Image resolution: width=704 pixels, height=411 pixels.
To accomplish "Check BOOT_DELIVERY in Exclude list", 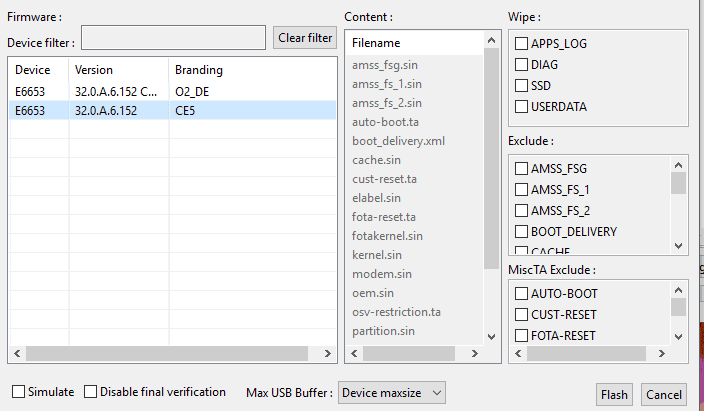I will pyautogui.click(x=521, y=231).
